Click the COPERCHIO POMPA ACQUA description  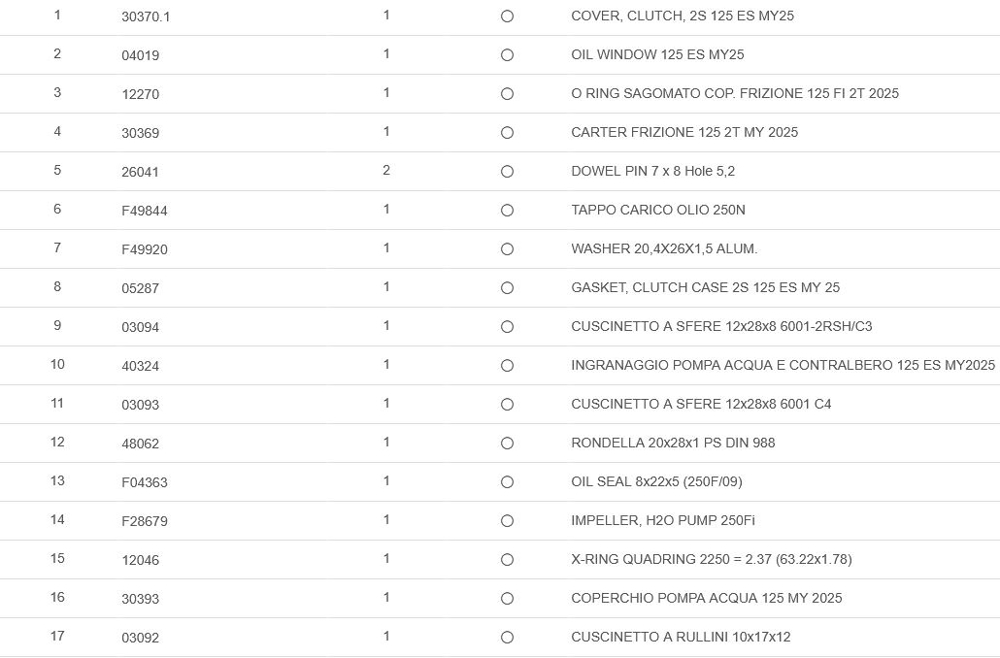(706, 598)
